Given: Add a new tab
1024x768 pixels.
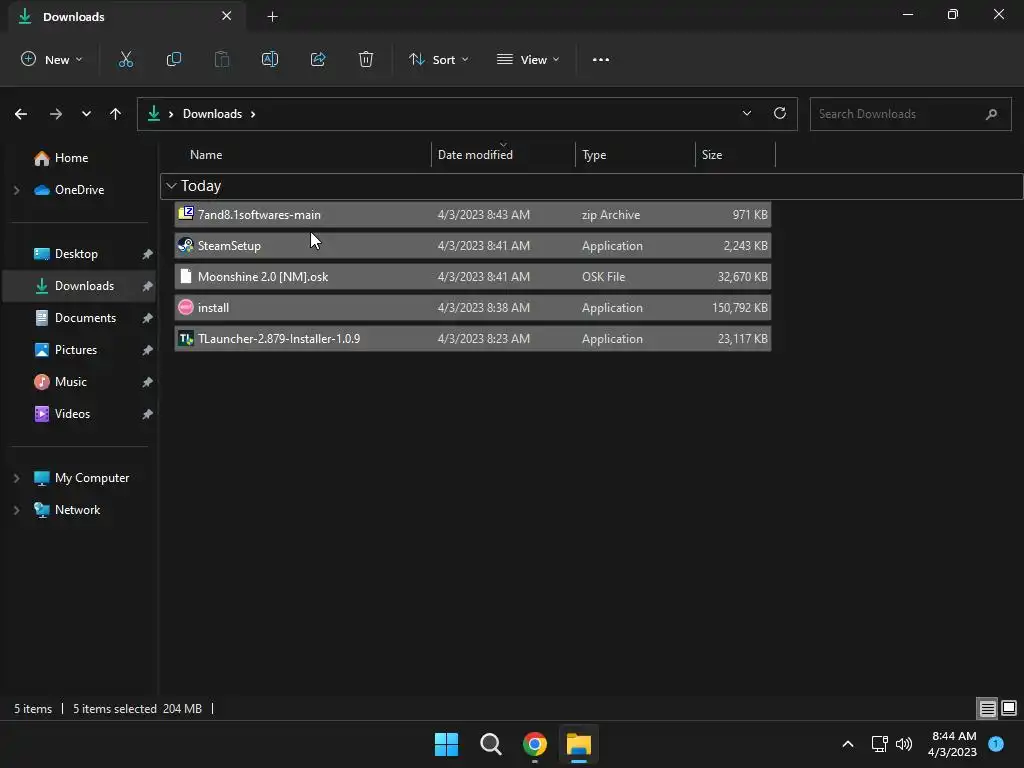Looking at the screenshot, I should 272,17.
